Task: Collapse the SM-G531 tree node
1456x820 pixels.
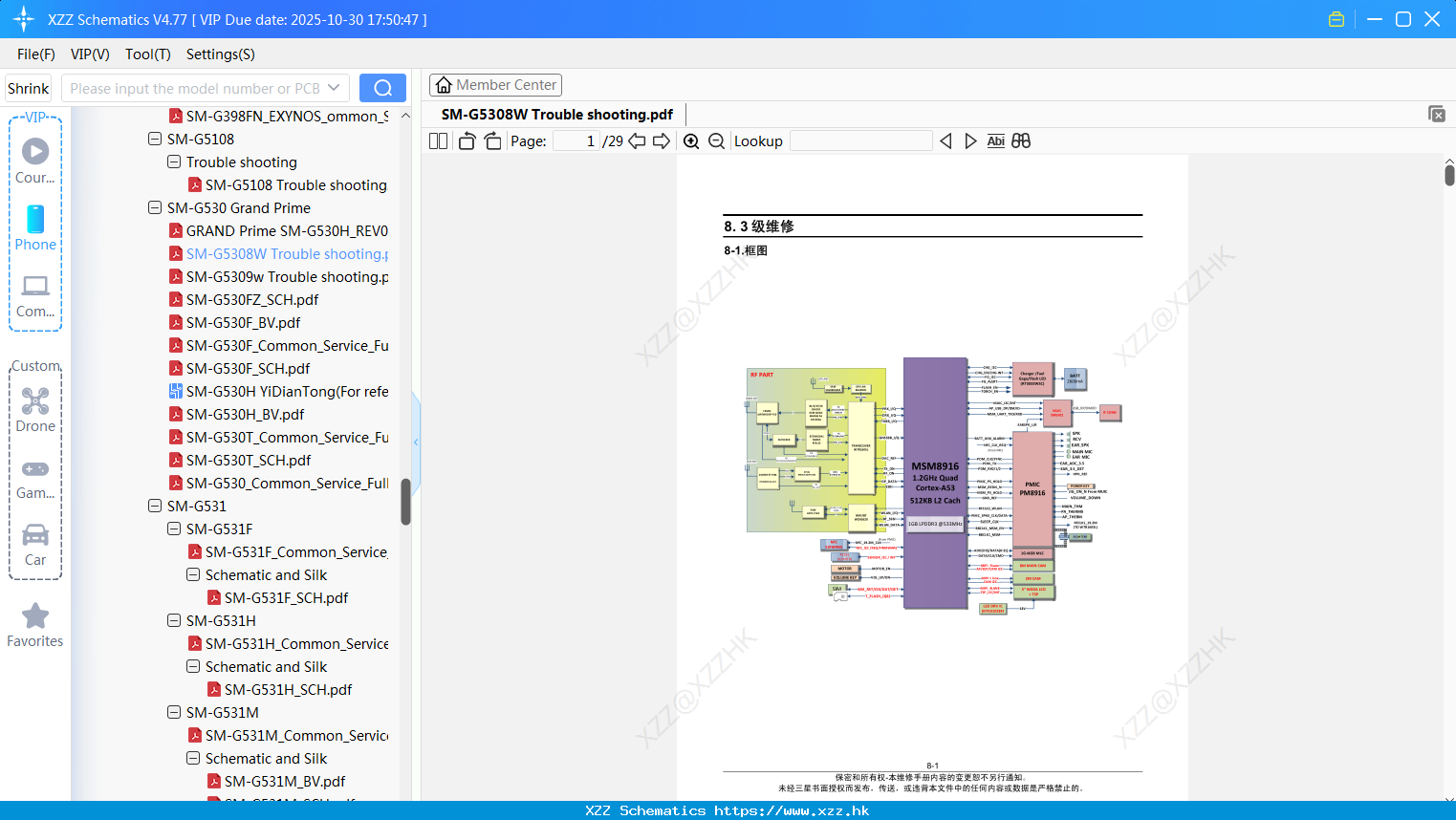Action: click(x=155, y=506)
